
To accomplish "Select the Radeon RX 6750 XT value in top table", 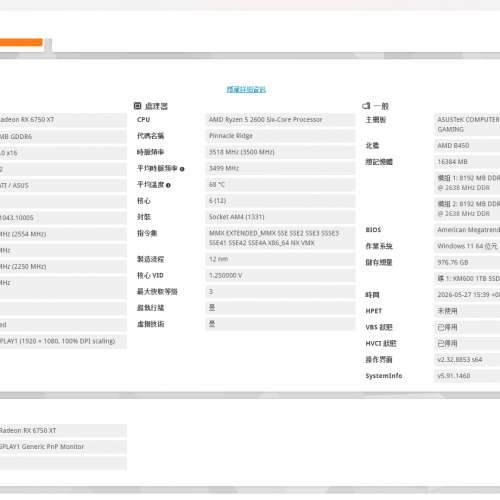I will (x=63, y=120).
